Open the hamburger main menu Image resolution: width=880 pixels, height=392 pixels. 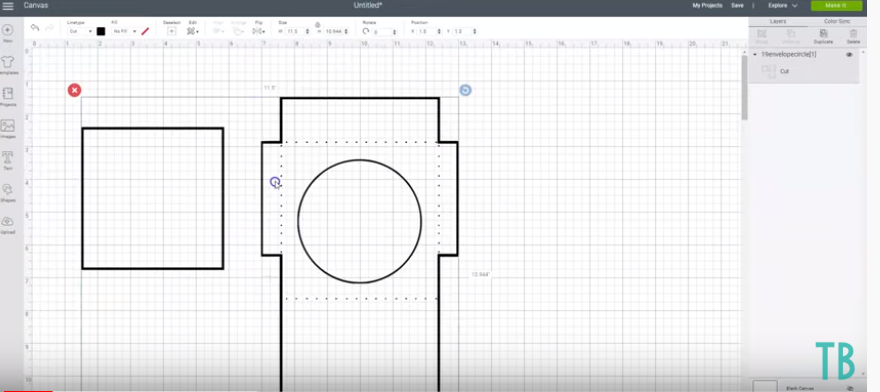[x=8, y=6]
